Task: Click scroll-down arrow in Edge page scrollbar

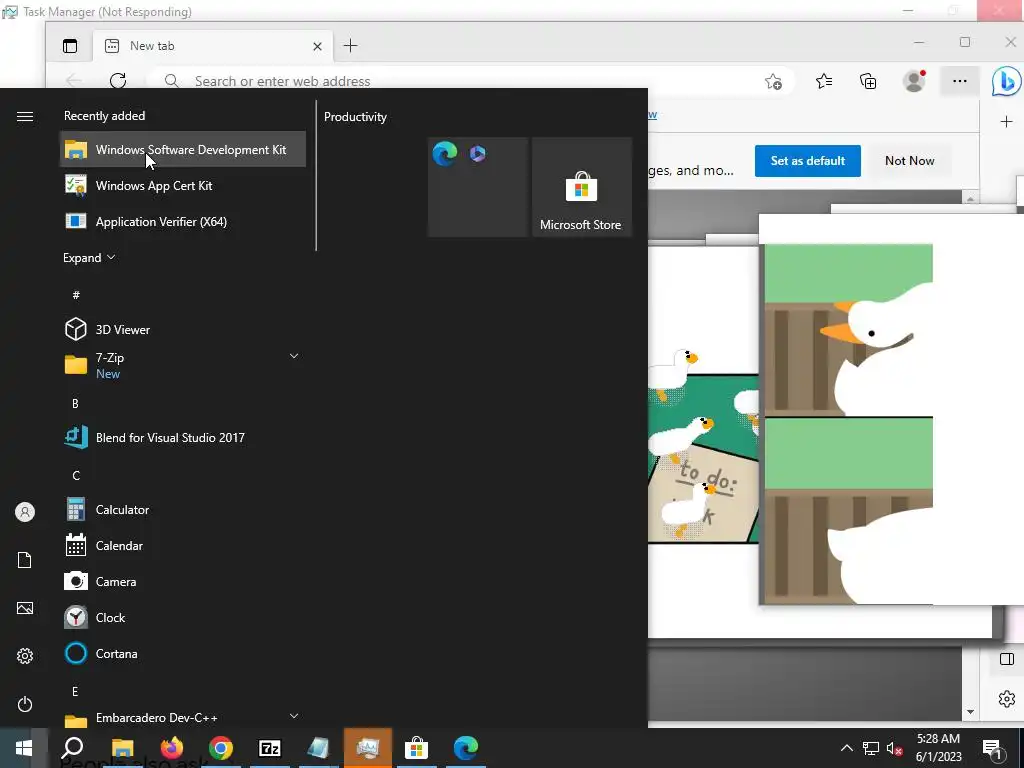Action: pos(970,712)
